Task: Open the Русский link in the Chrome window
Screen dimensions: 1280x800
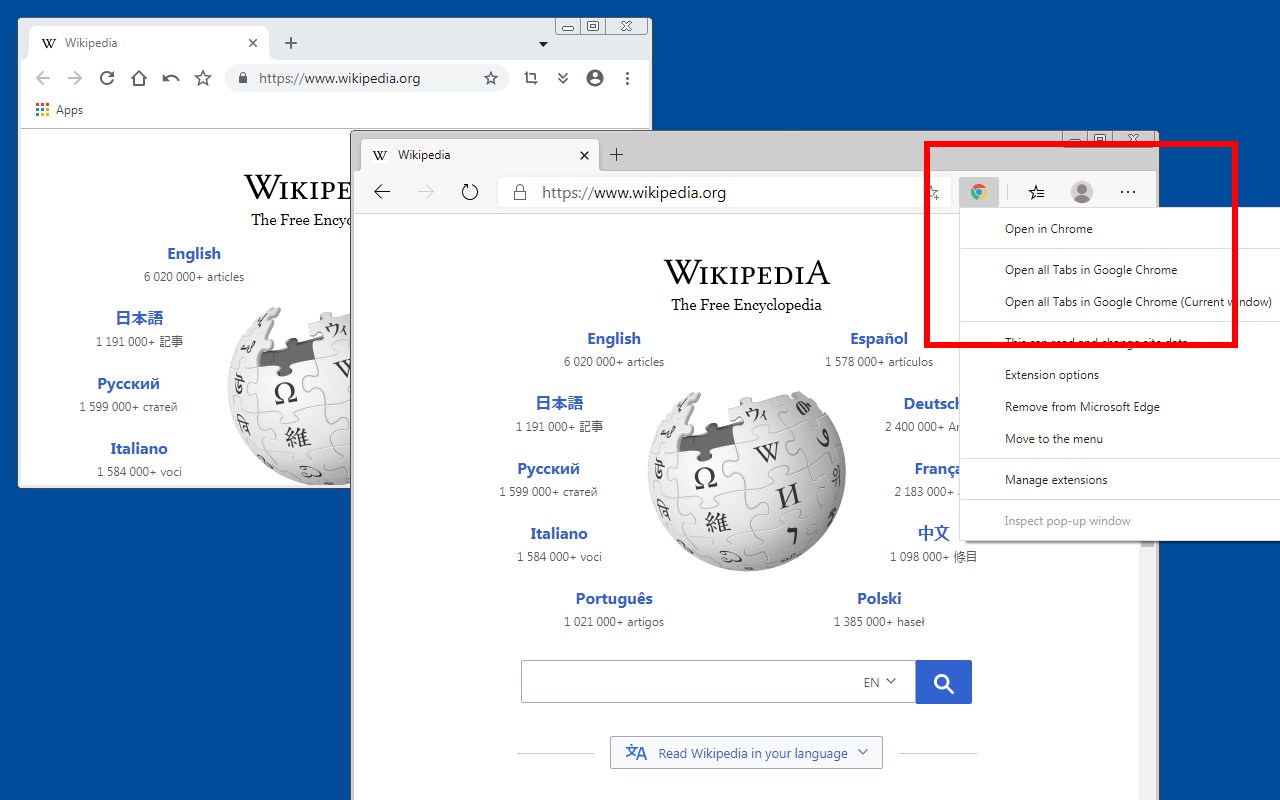Action: click(128, 384)
